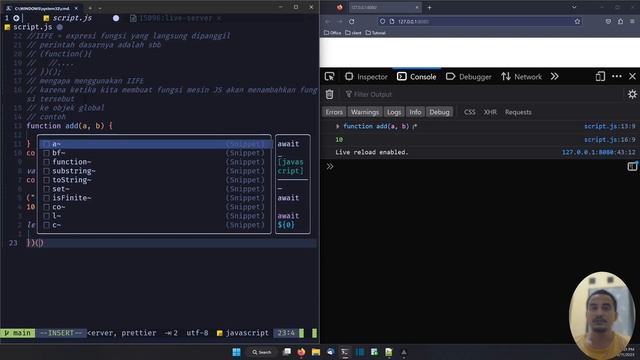This screenshot has height=360, width=640.
Task: Open the Firefox extensions icon
Action: 620,21
